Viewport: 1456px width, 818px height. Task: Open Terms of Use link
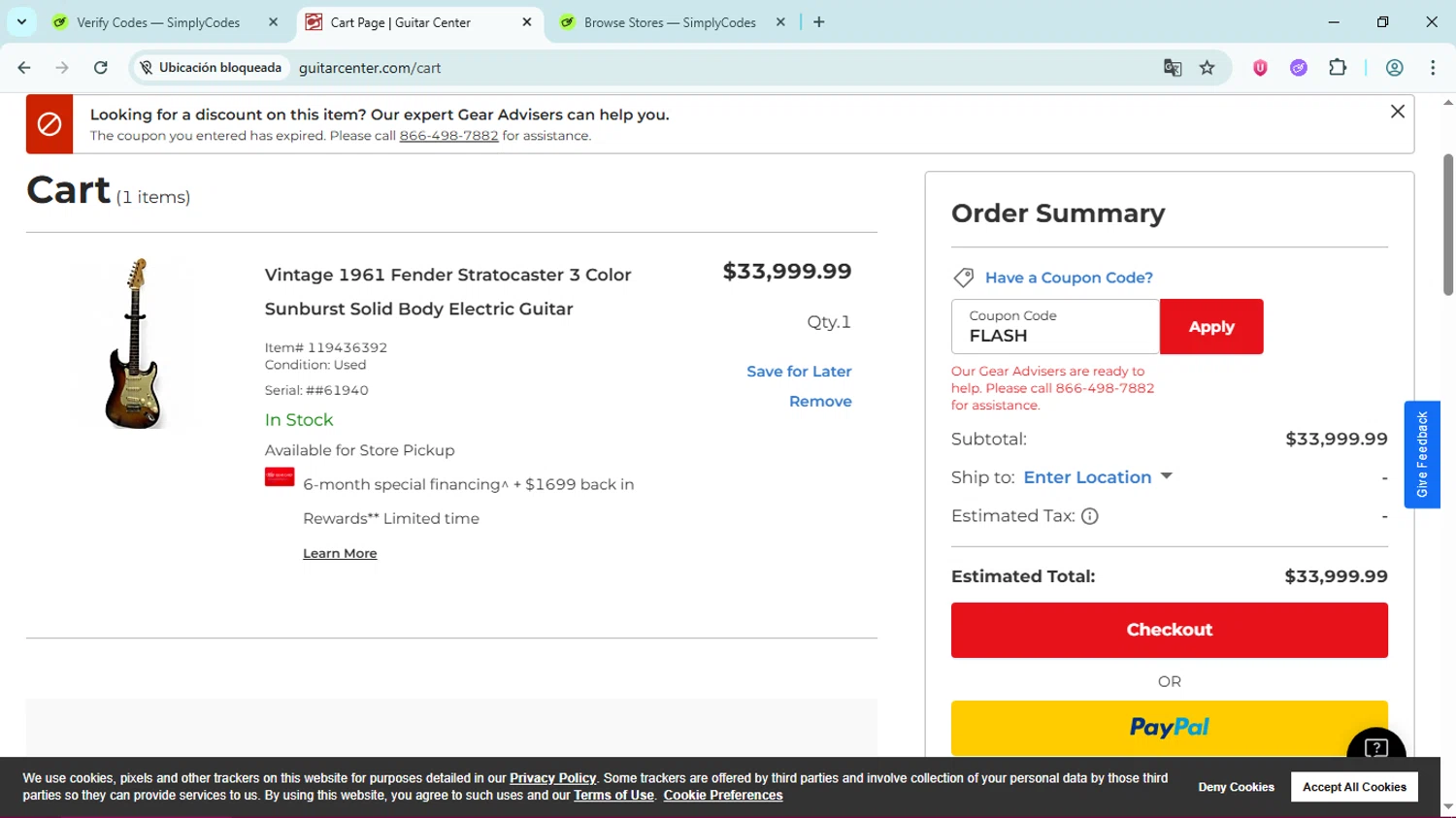(x=613, y=796)
